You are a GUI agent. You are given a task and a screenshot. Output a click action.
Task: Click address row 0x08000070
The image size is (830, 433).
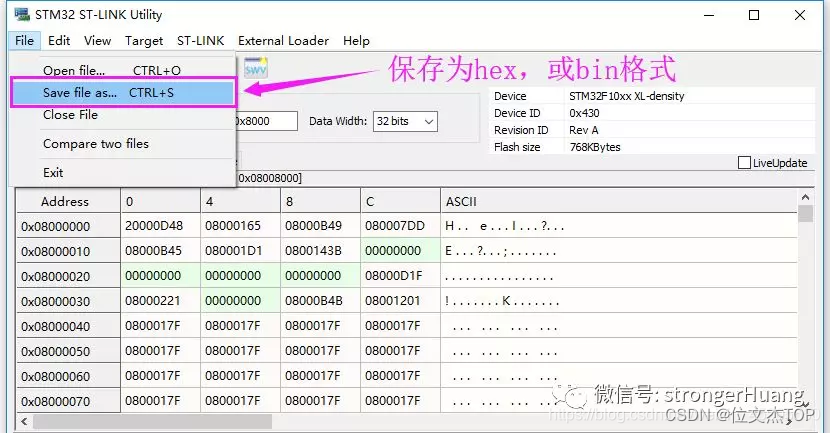pos(68,401)
